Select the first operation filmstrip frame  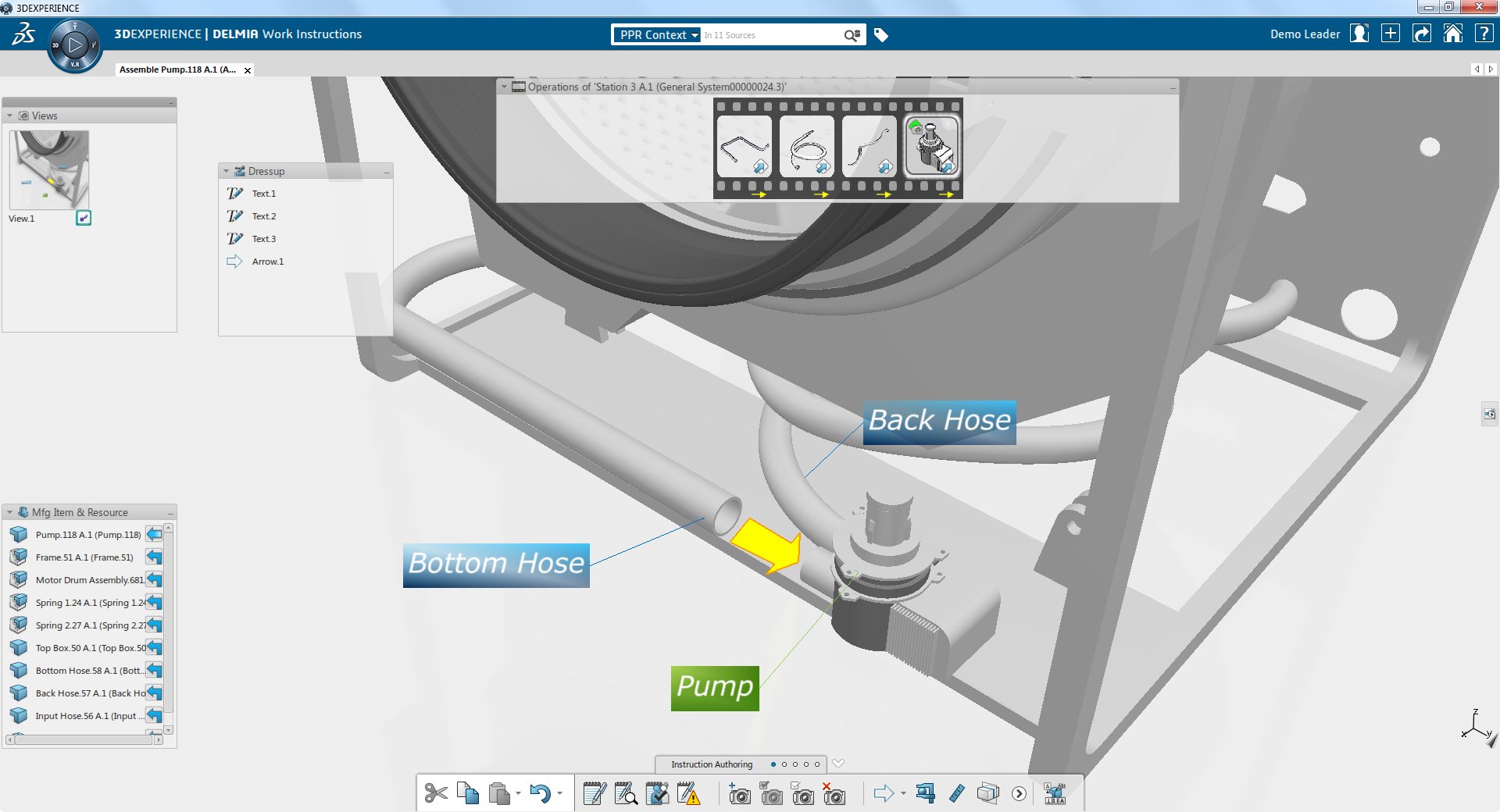[x=744, y=146]
